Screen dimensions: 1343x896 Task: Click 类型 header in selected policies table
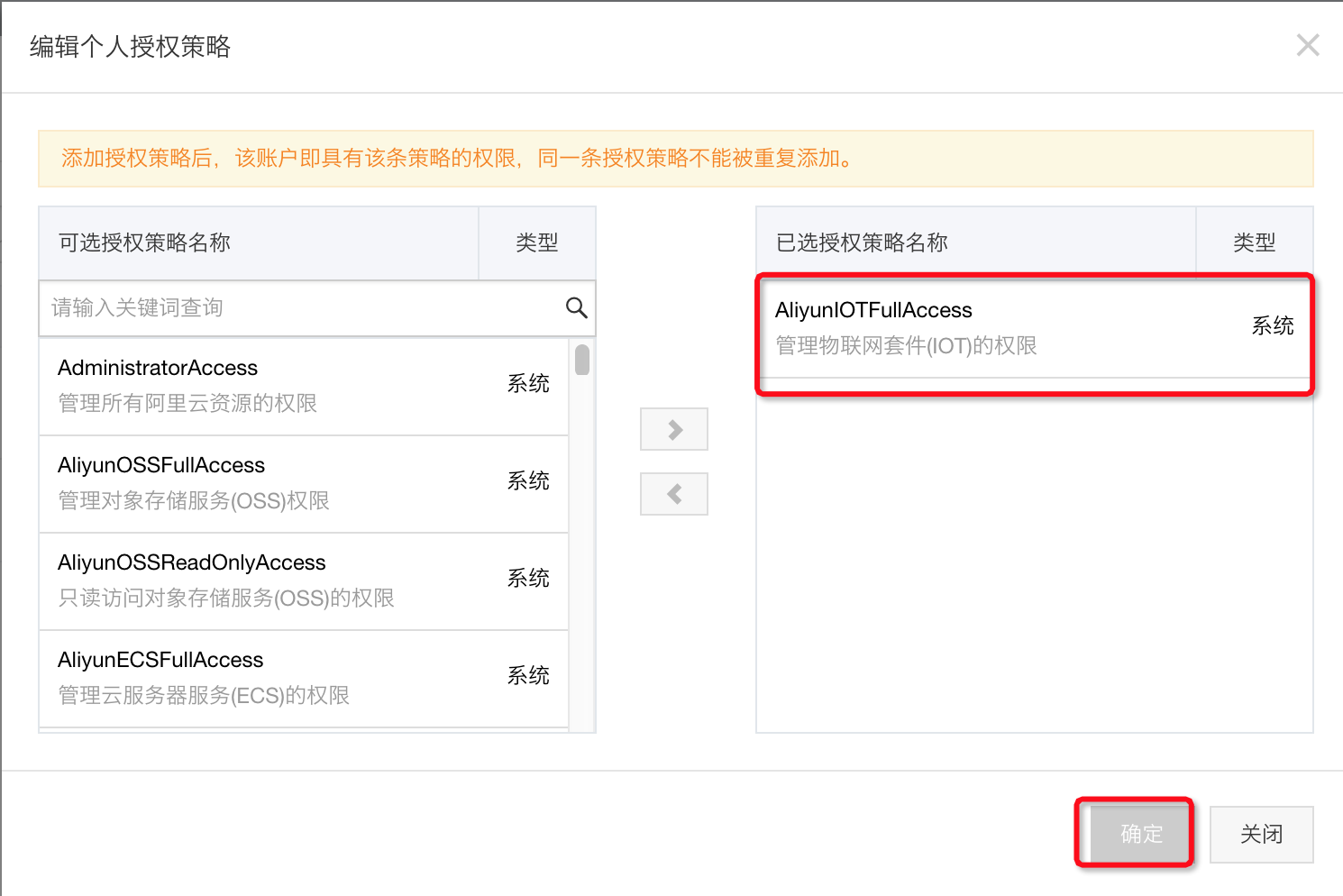pos(1255,242)
